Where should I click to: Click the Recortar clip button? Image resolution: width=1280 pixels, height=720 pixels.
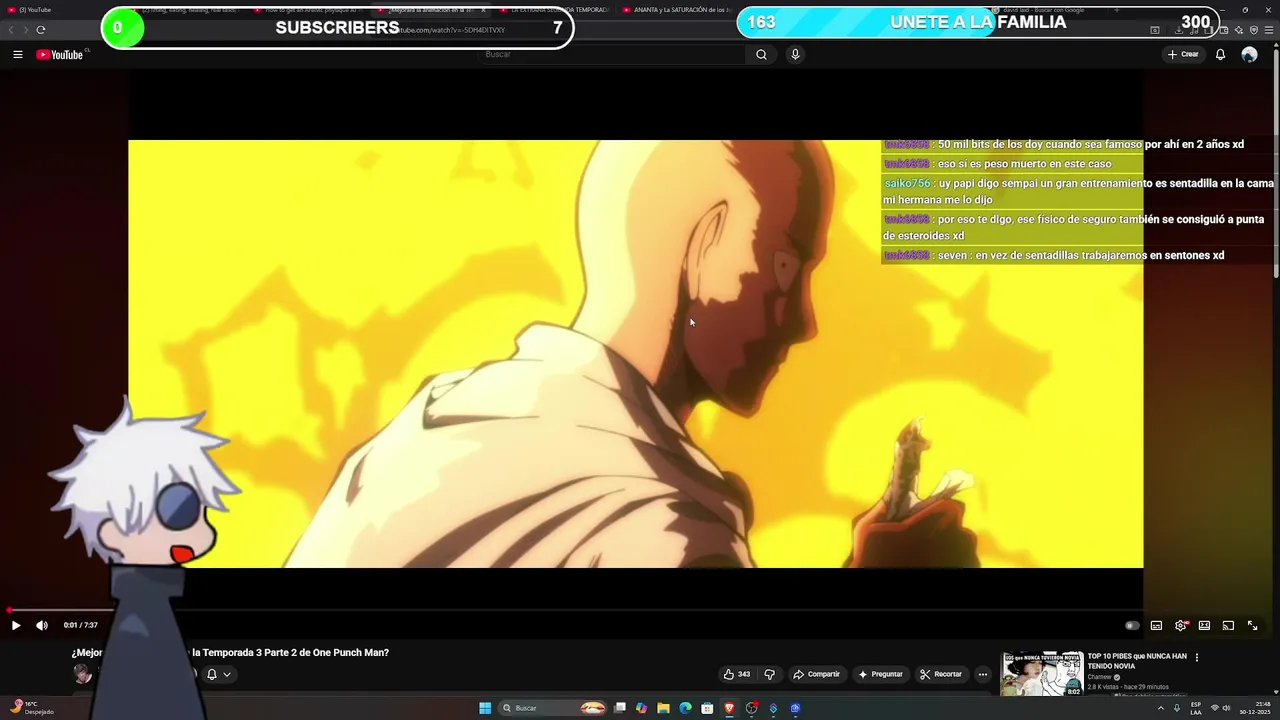(x=941, y=674)
